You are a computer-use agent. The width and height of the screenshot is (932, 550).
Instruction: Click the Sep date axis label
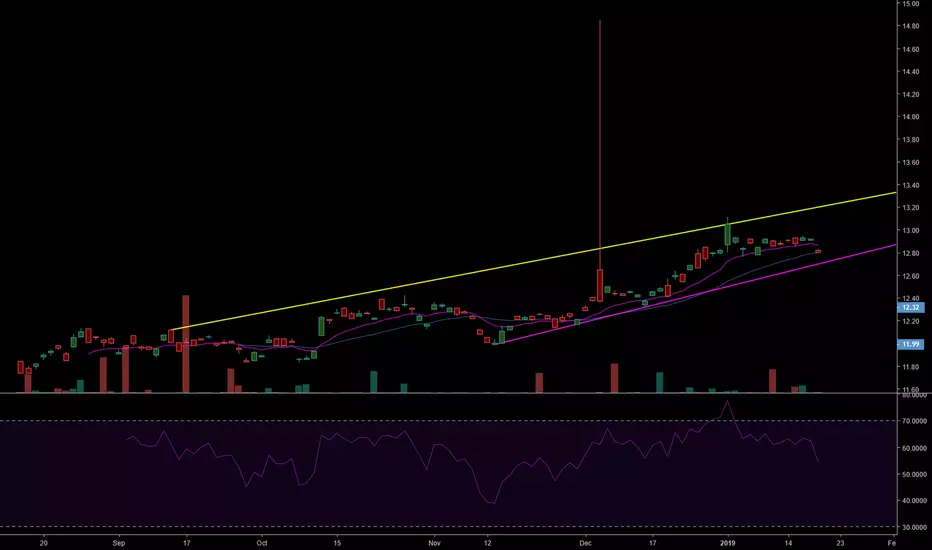click(x=119, y=543)
